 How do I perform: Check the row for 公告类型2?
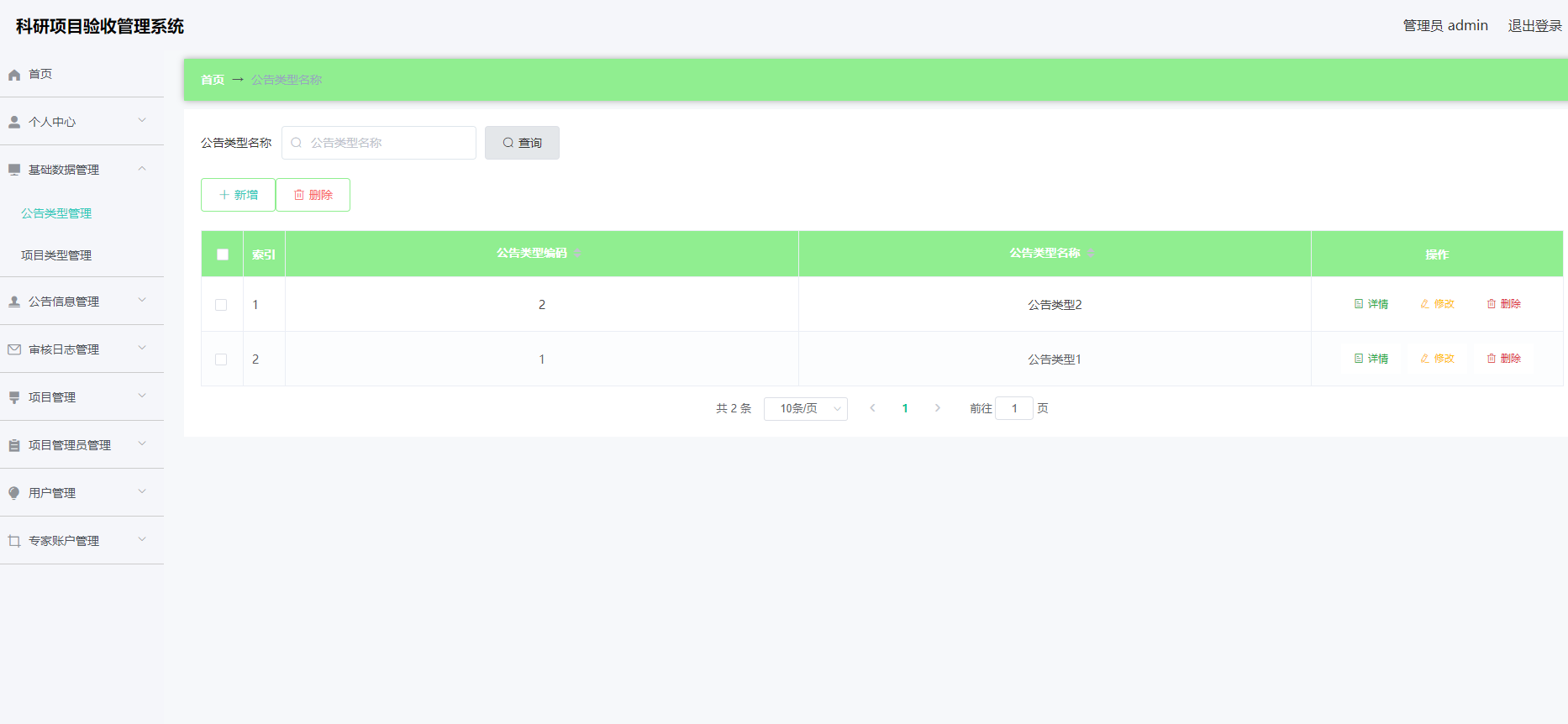221,305
